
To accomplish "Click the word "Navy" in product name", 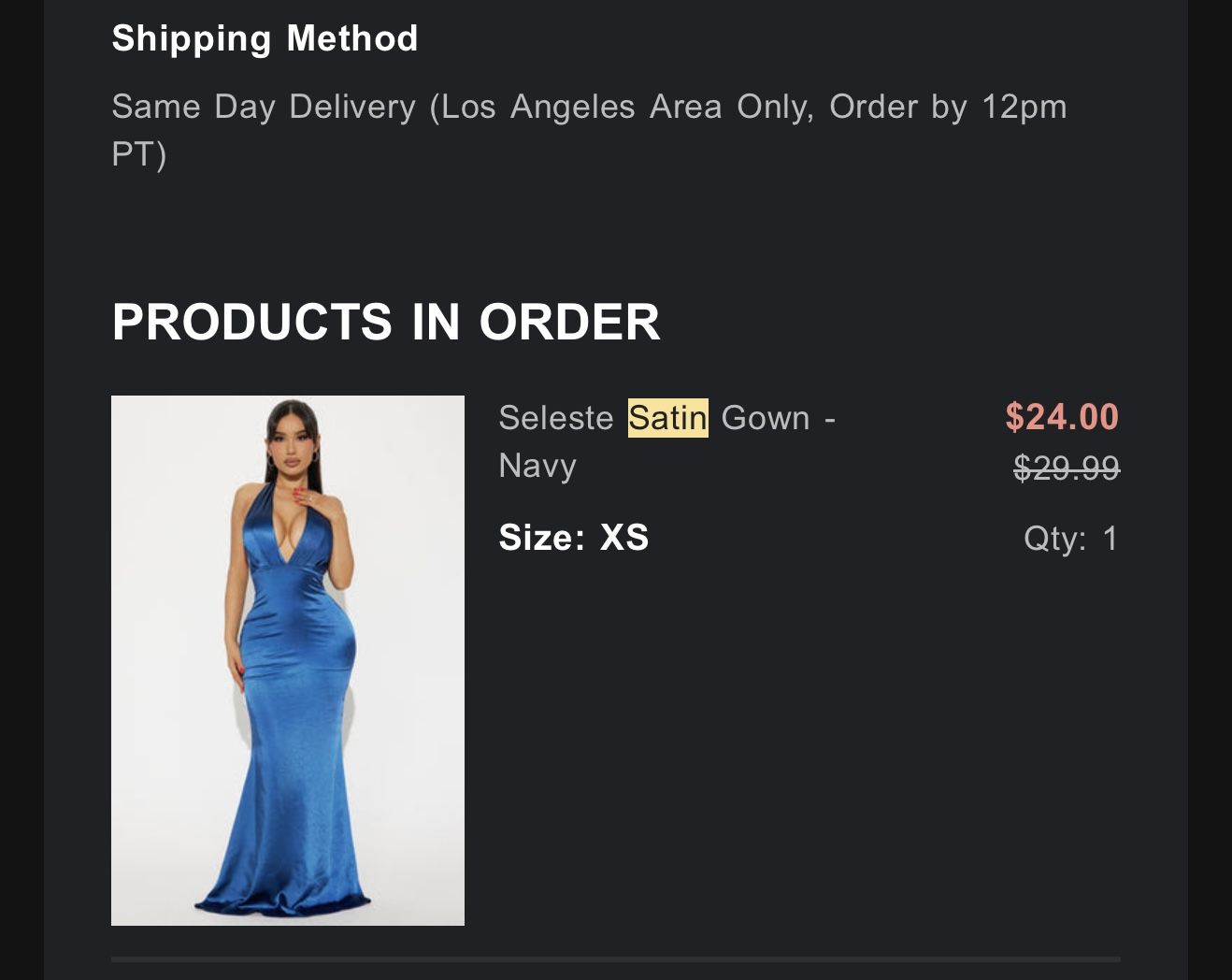I will pyautogui.click(x=537, y=466).
